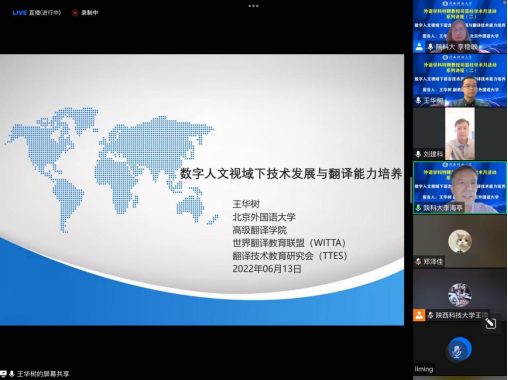Screen dimensions: 508x380
Task: Click the red recording-in-progress icon
Action: coord(75,13)
